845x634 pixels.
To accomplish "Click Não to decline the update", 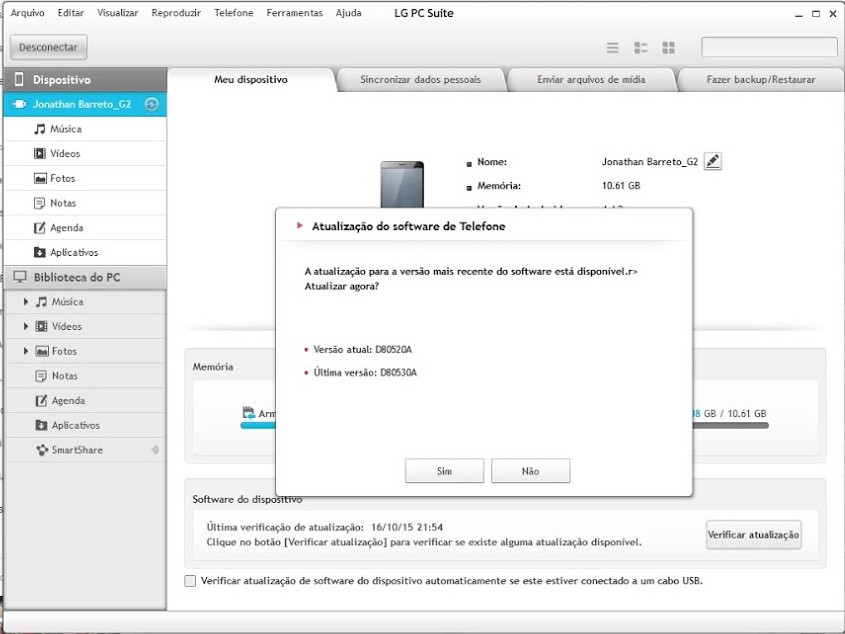I will coord(531,471).
